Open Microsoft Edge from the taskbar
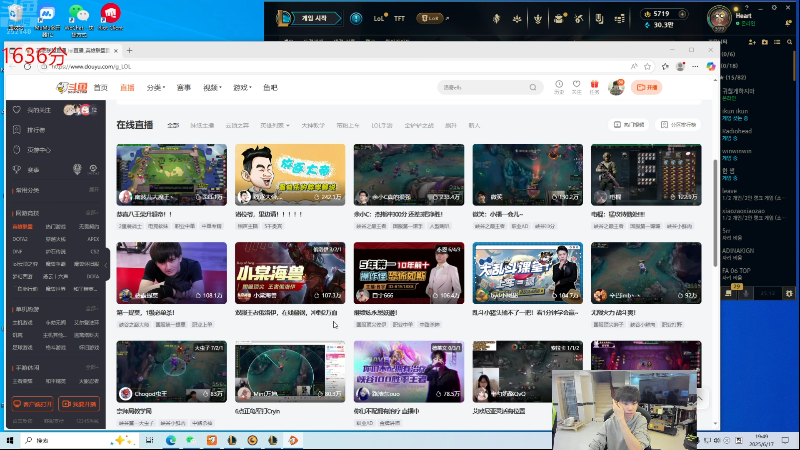 (x=170, y=440)
